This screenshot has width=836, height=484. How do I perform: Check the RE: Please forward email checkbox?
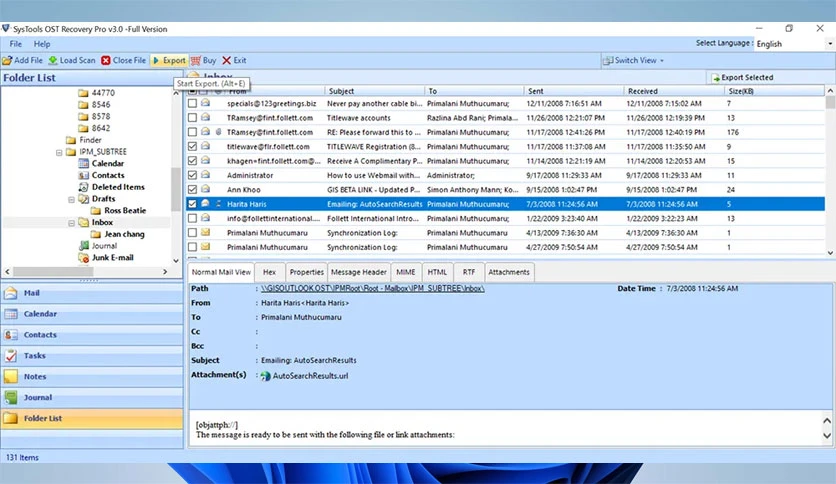[192, 132]
